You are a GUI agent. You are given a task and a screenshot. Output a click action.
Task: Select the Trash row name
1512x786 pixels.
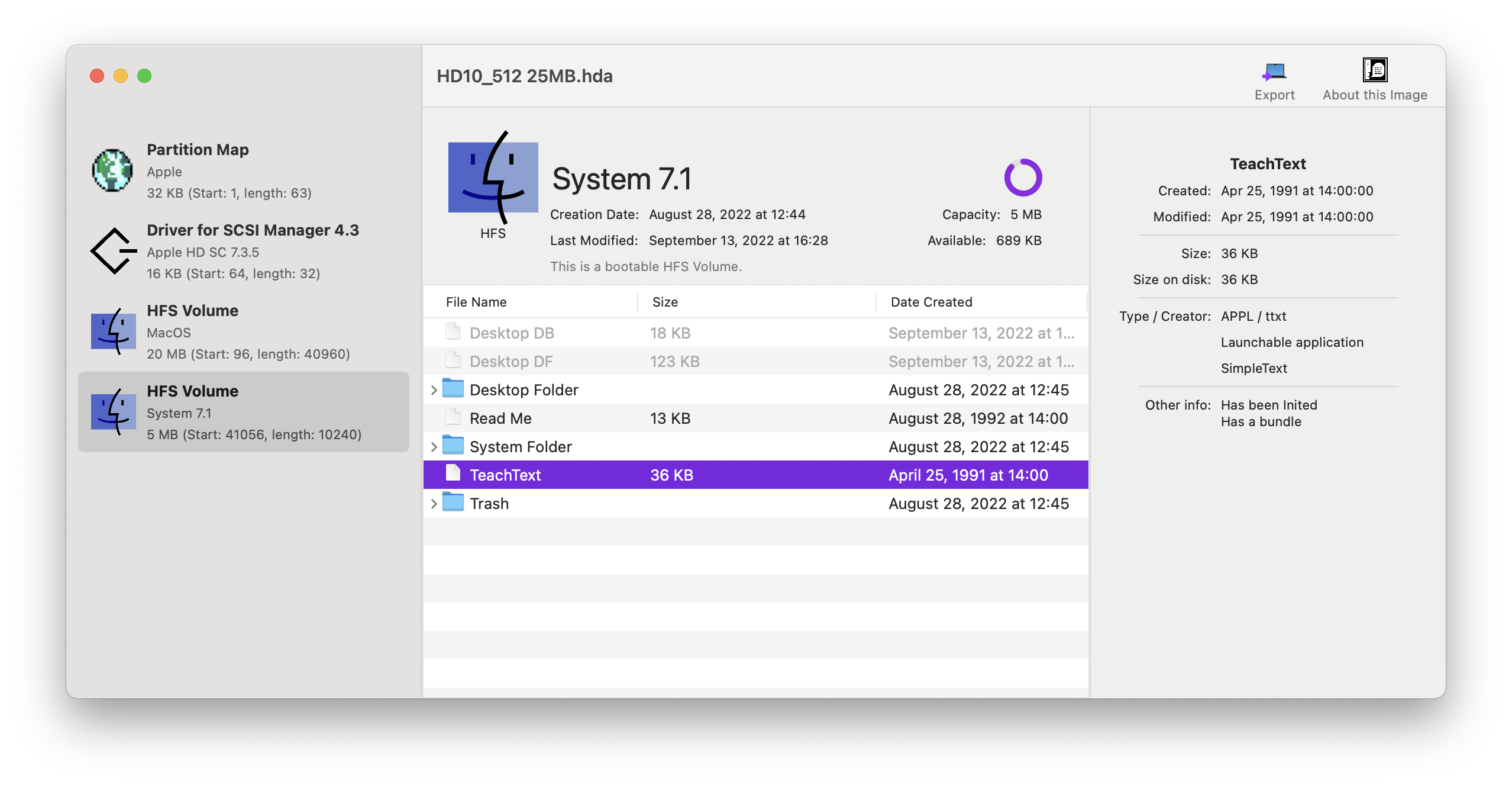[x=489, y=504]
